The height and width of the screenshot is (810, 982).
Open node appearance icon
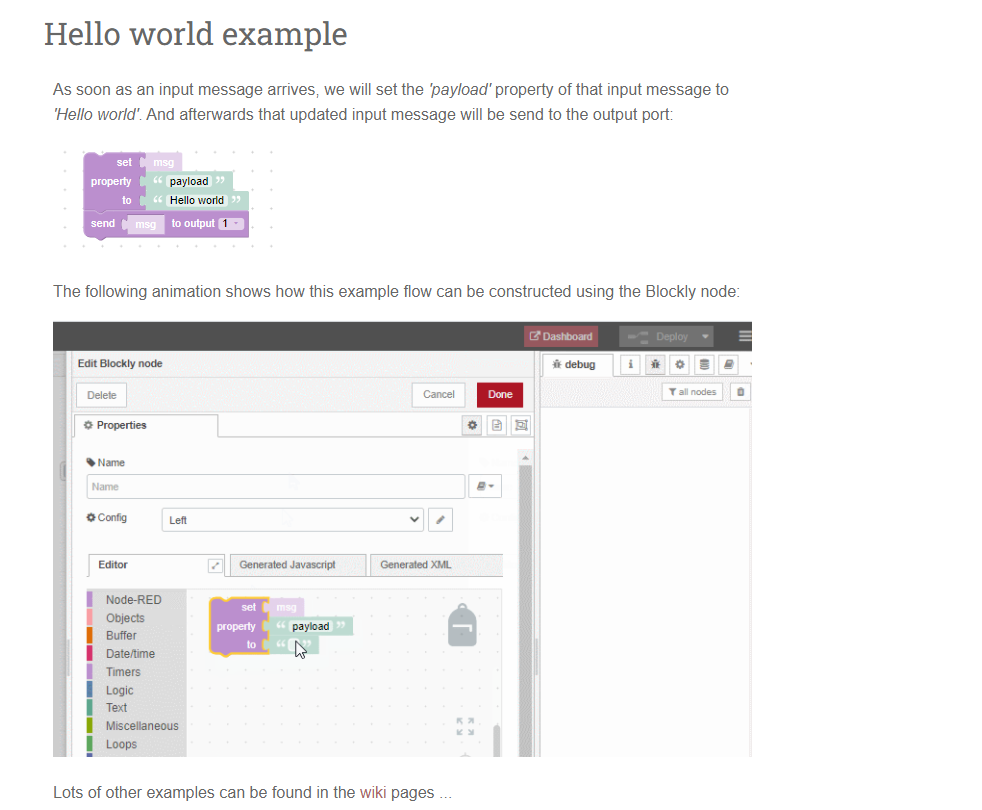[x=521, y=425]
